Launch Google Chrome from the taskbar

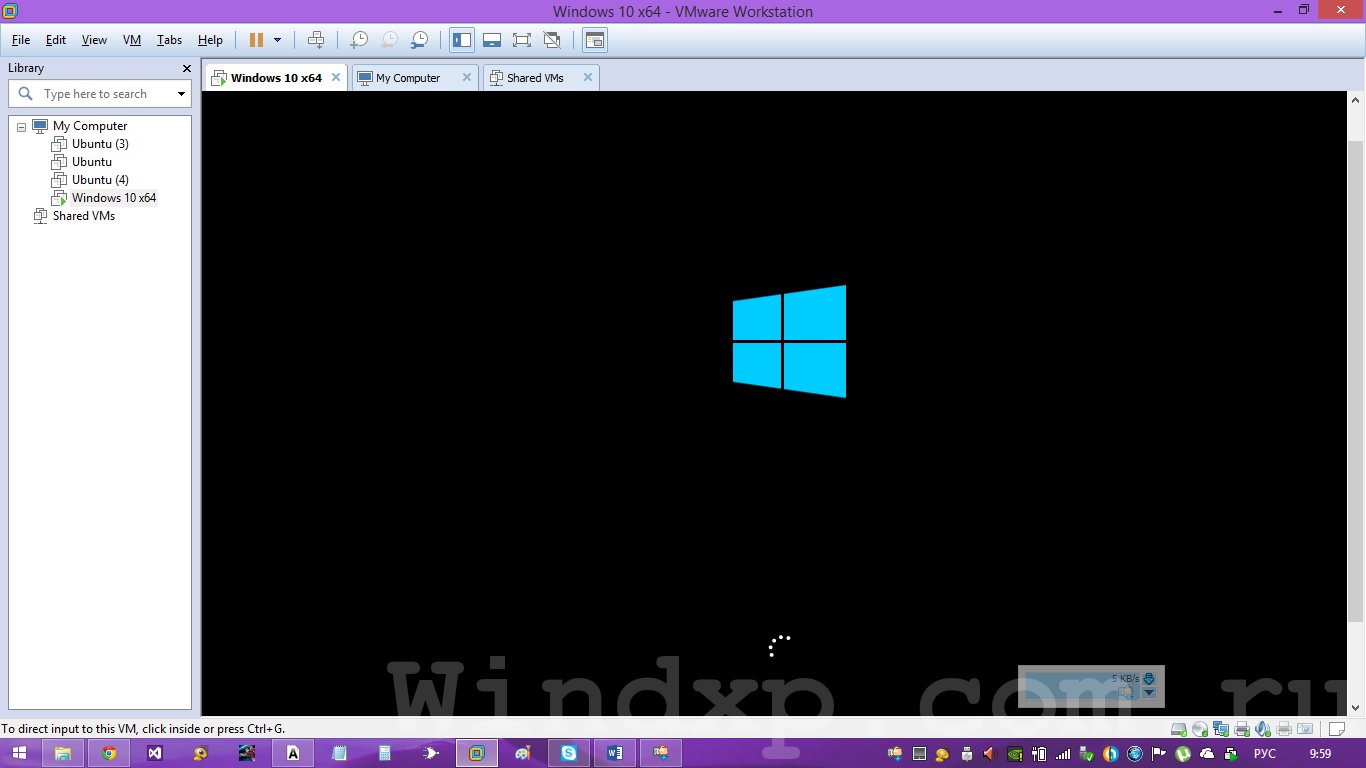point(109,753)
